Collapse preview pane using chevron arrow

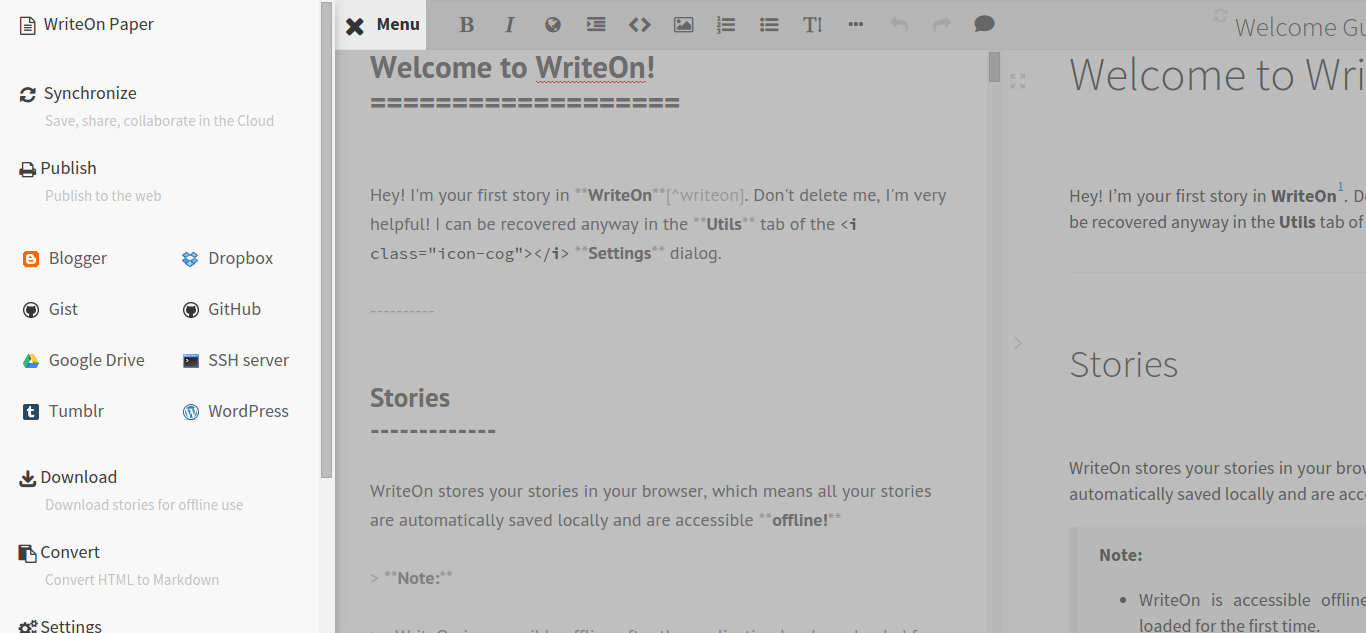[x=1018, y=343]
